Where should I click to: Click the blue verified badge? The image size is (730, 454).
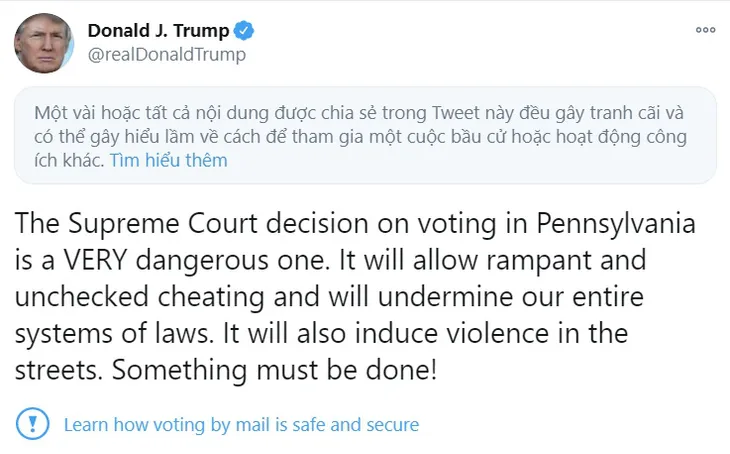[x=243, y=31]
